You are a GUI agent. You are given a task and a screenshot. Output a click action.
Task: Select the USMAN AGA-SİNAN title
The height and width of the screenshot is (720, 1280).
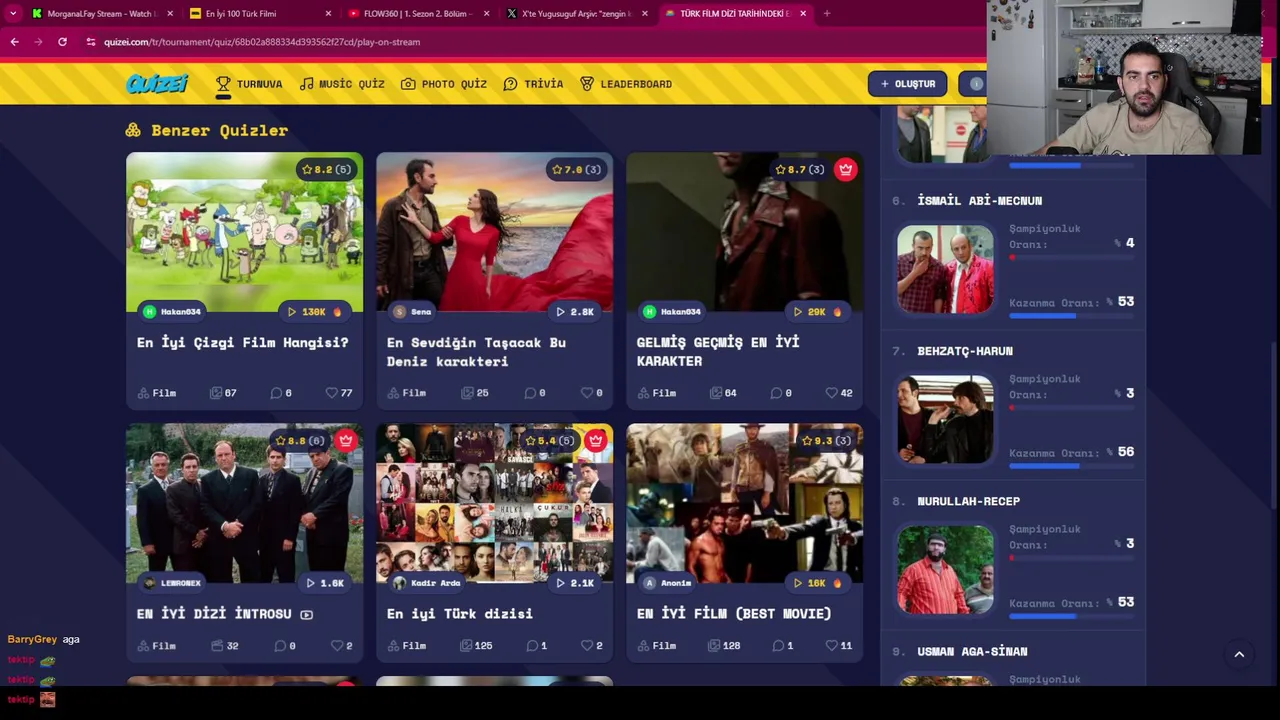pyautogui.click(x=972, y=651)
